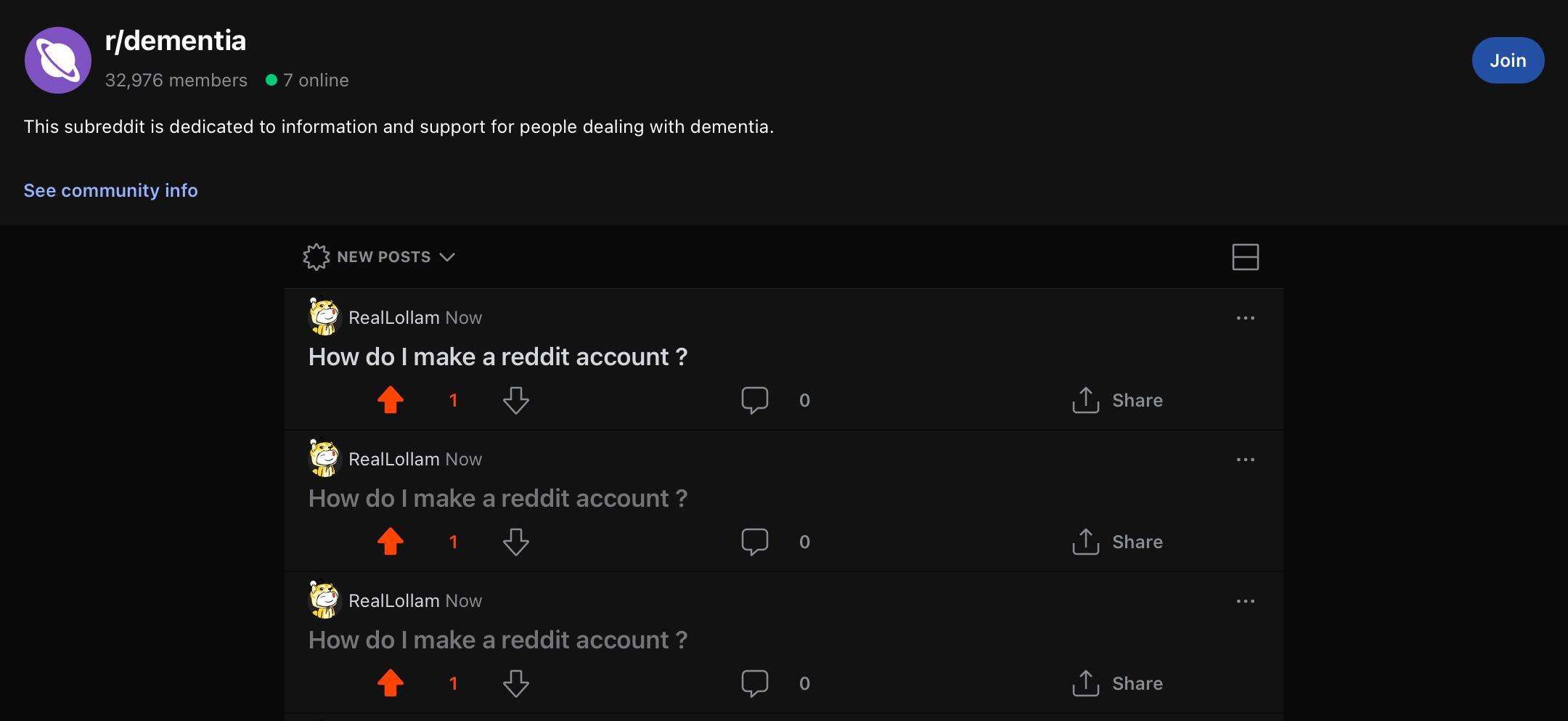Click RealLollam username on the first post
This screenshot has width=1568, height=721.
tap(394, 317)
